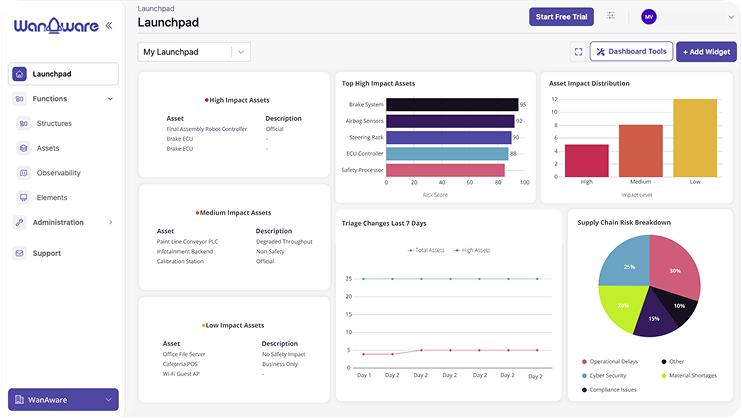This screenshot has width=742, height=418.
Task: Click the ECU Controller bar
Action: click(447, 154)
